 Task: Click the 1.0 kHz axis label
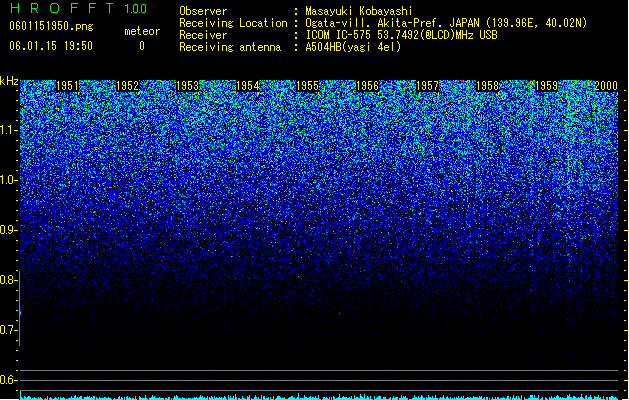point(8,180)
